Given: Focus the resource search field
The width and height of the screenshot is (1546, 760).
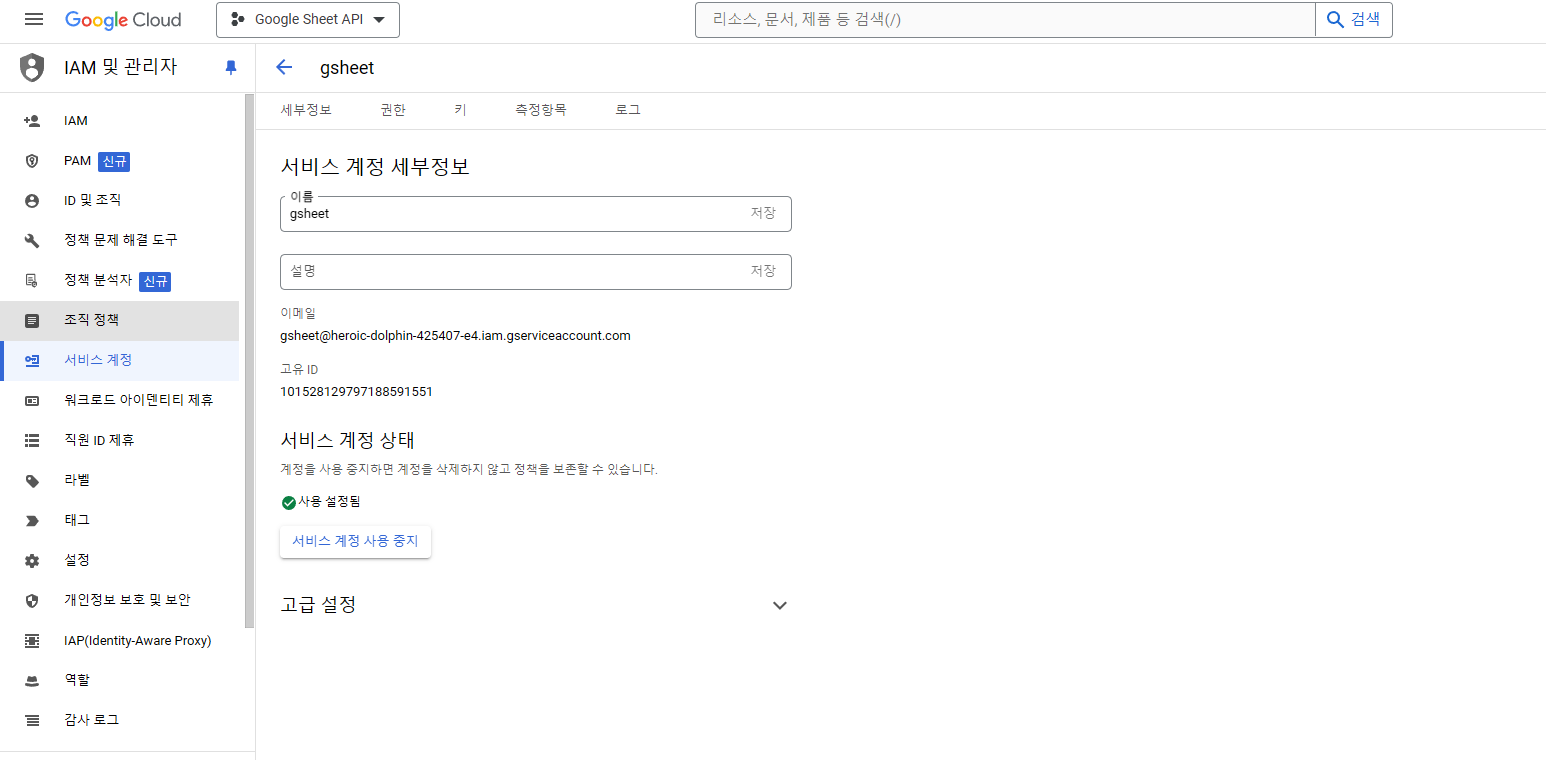Looking at the screenshot, I should click(x=1005, y=19).
